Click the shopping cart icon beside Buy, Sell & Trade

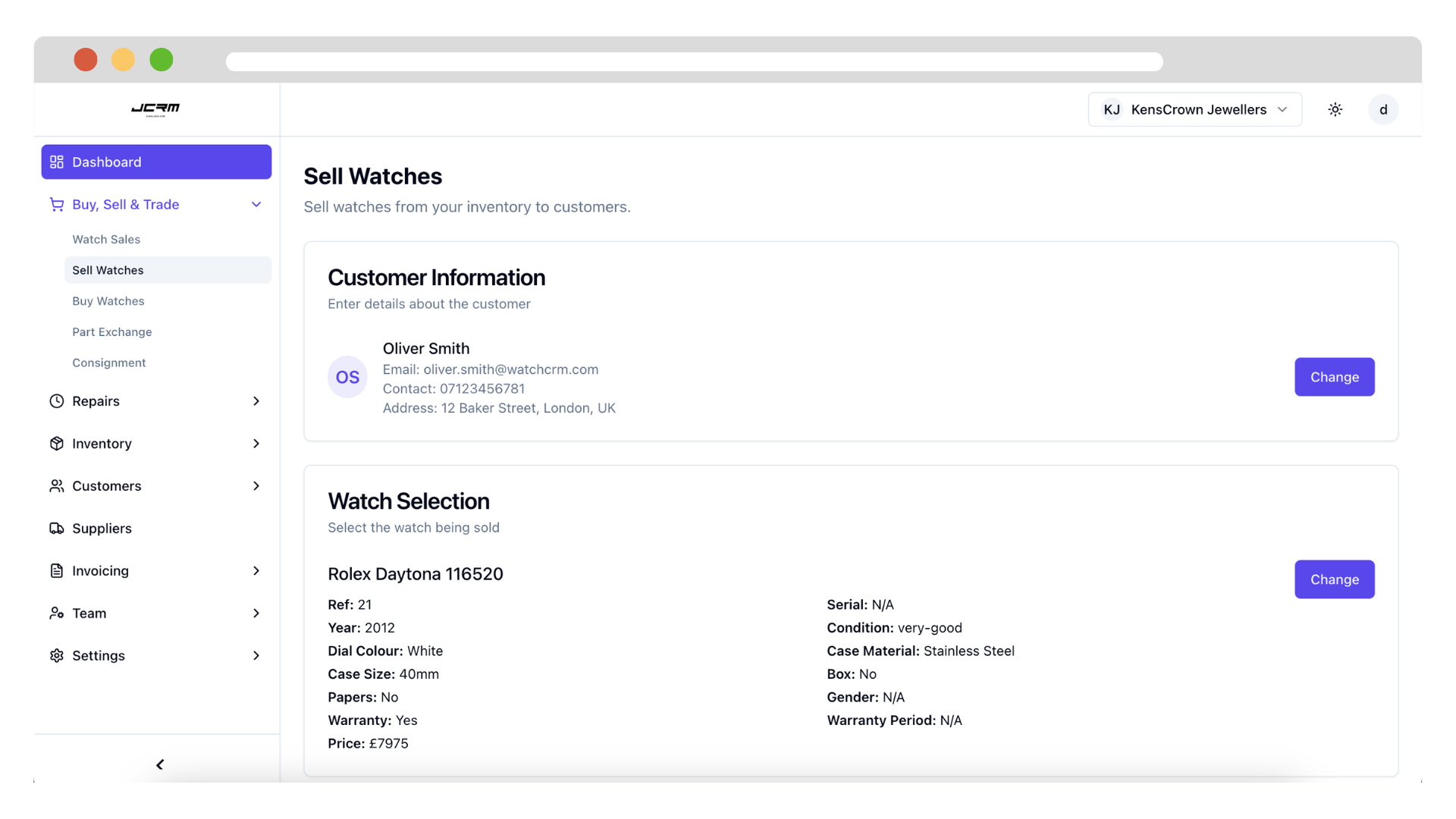pyautogui.click(x=56, y=204)
